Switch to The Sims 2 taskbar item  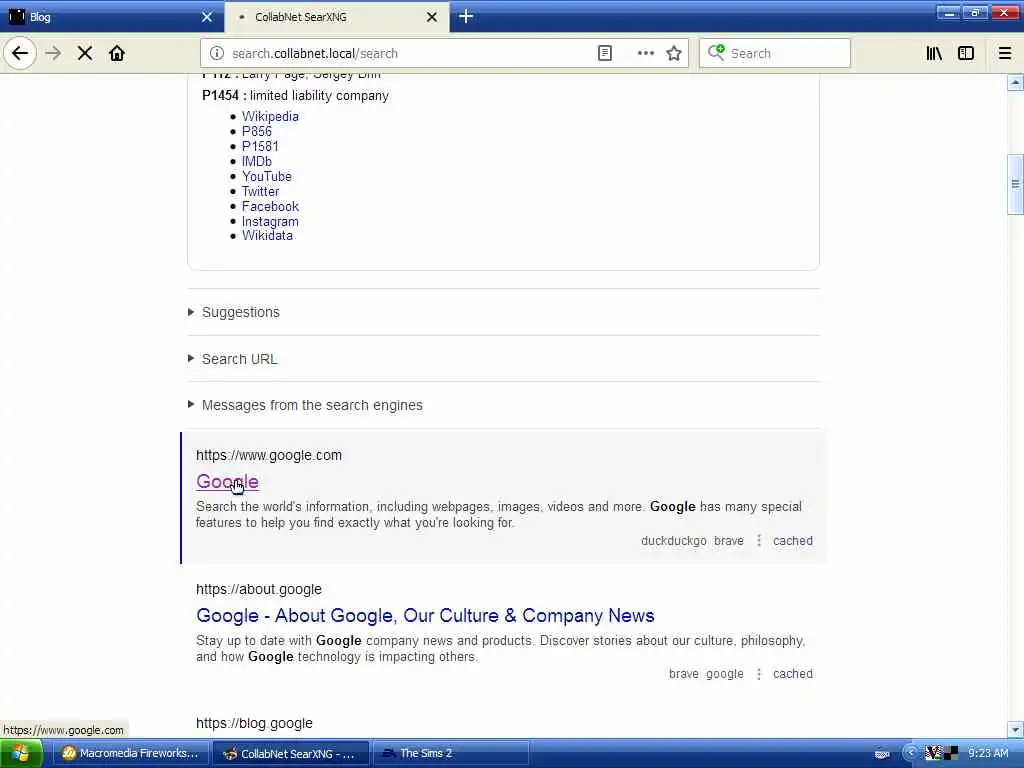(451, 754)
